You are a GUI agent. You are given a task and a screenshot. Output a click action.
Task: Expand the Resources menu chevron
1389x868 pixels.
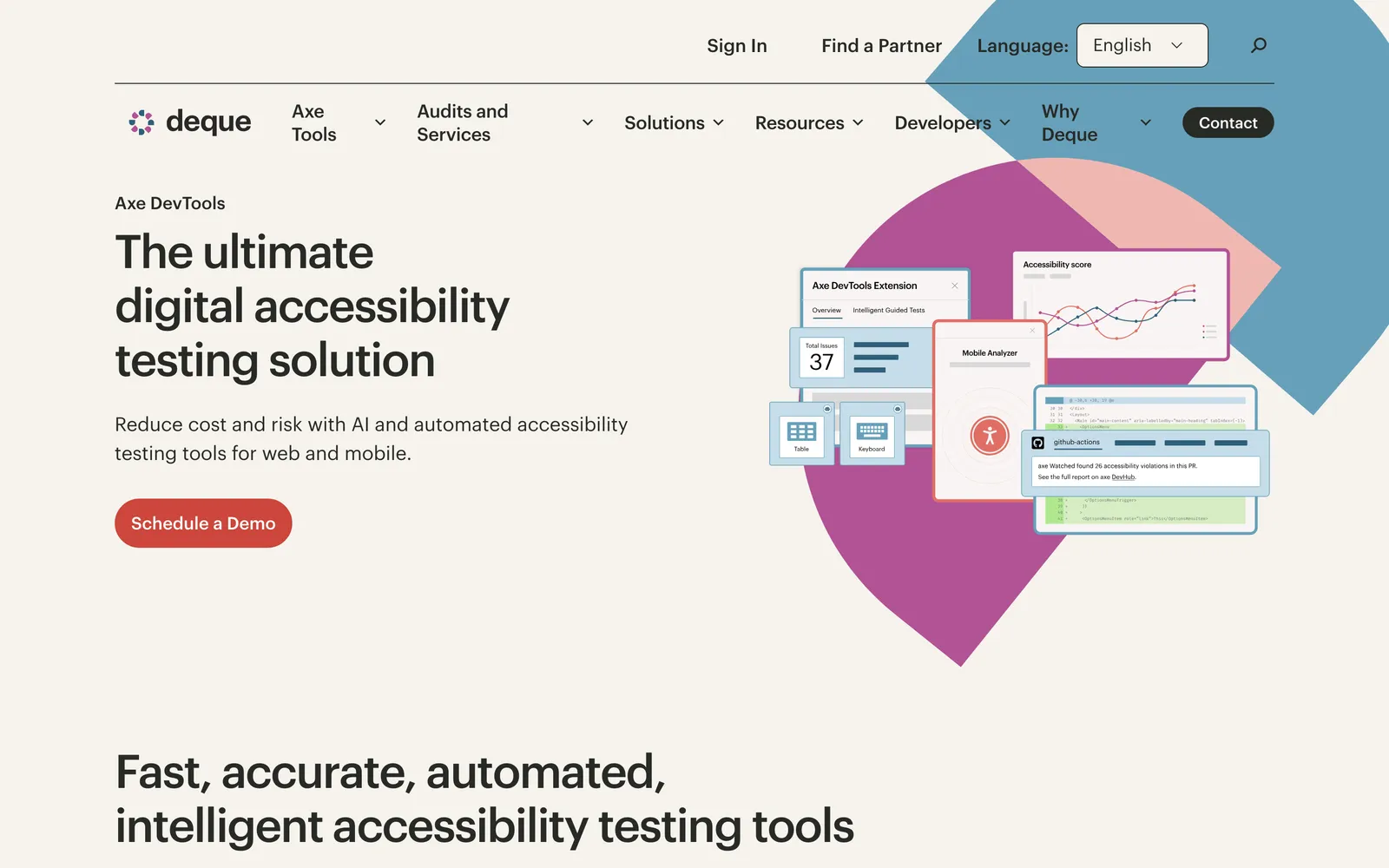(x=858, y=122)
